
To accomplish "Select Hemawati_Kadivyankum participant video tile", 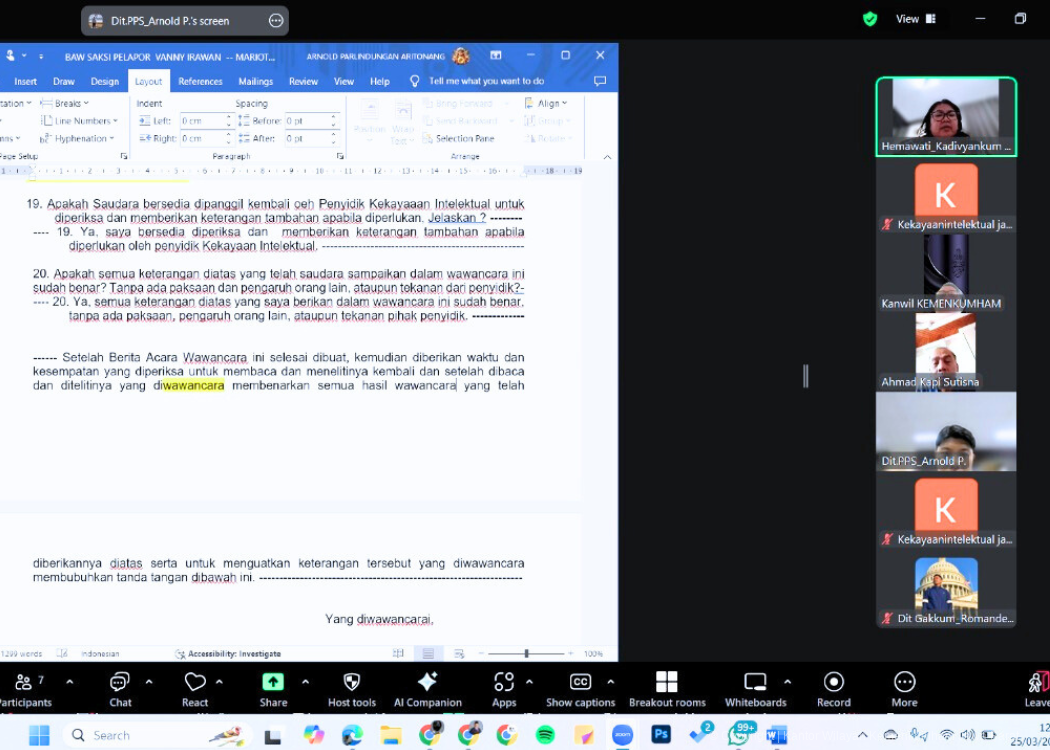I will tap(946, 117).
